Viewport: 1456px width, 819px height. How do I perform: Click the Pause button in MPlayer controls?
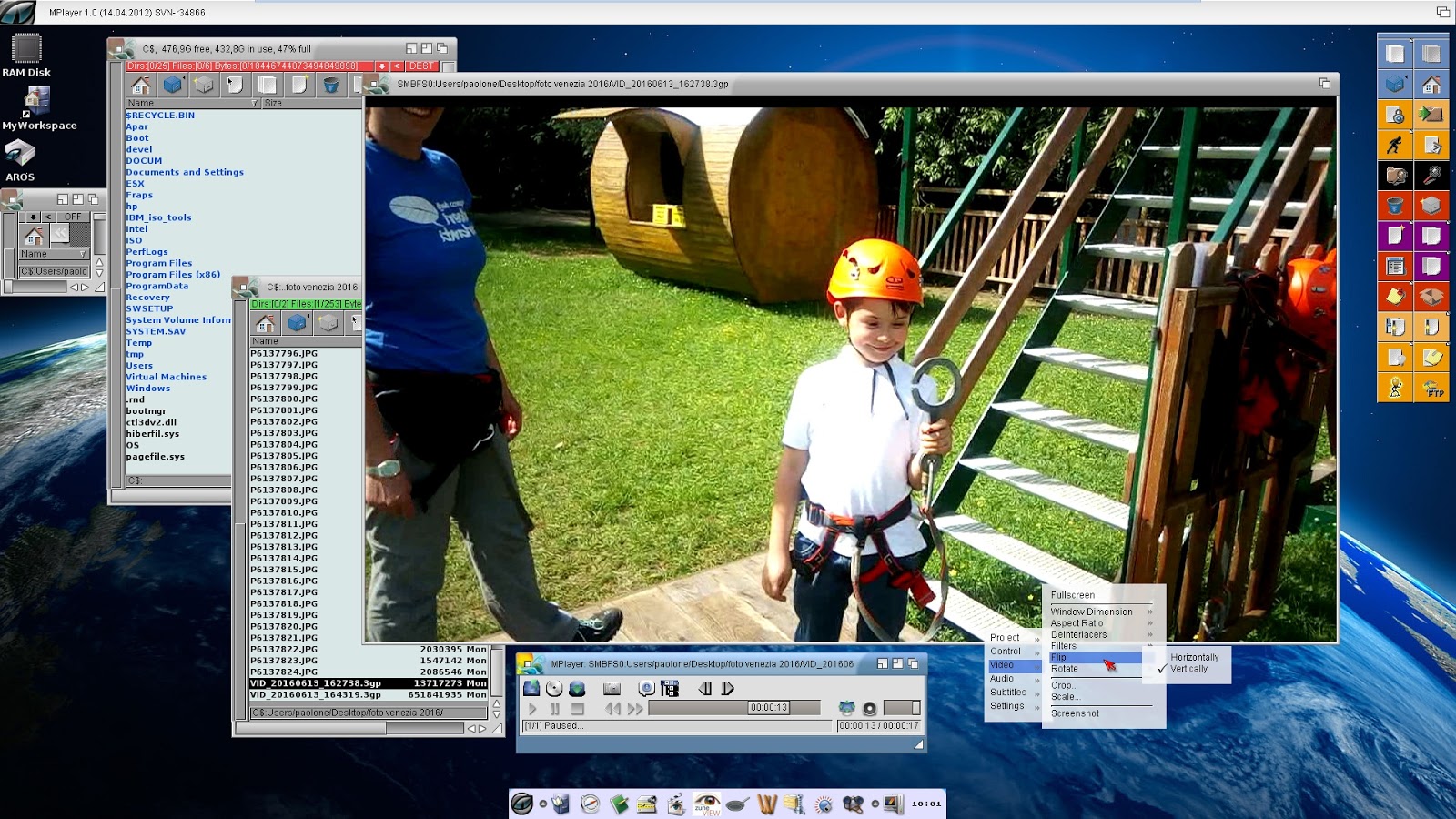554,708
